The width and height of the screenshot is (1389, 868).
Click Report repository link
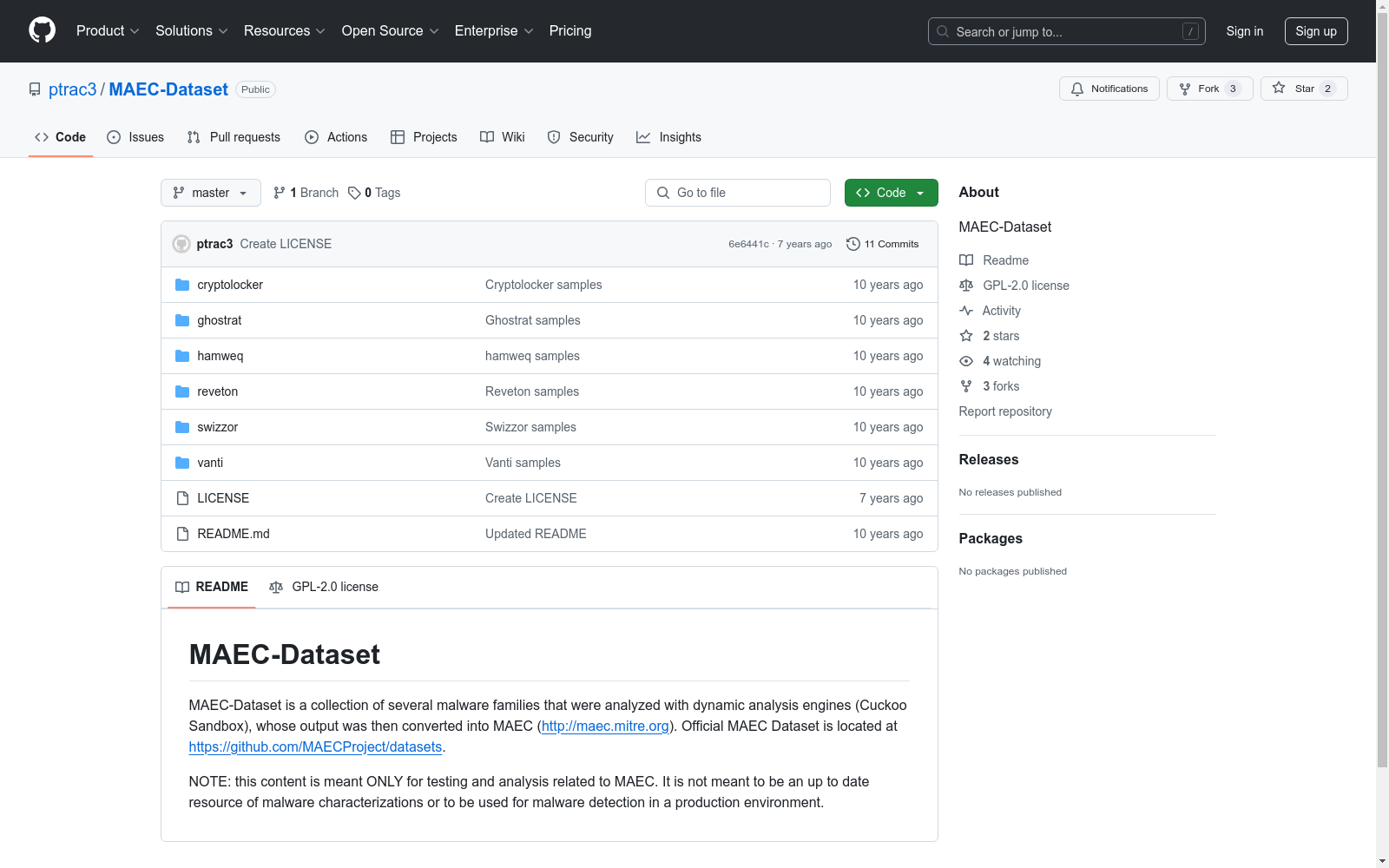tap(1005, 411)
